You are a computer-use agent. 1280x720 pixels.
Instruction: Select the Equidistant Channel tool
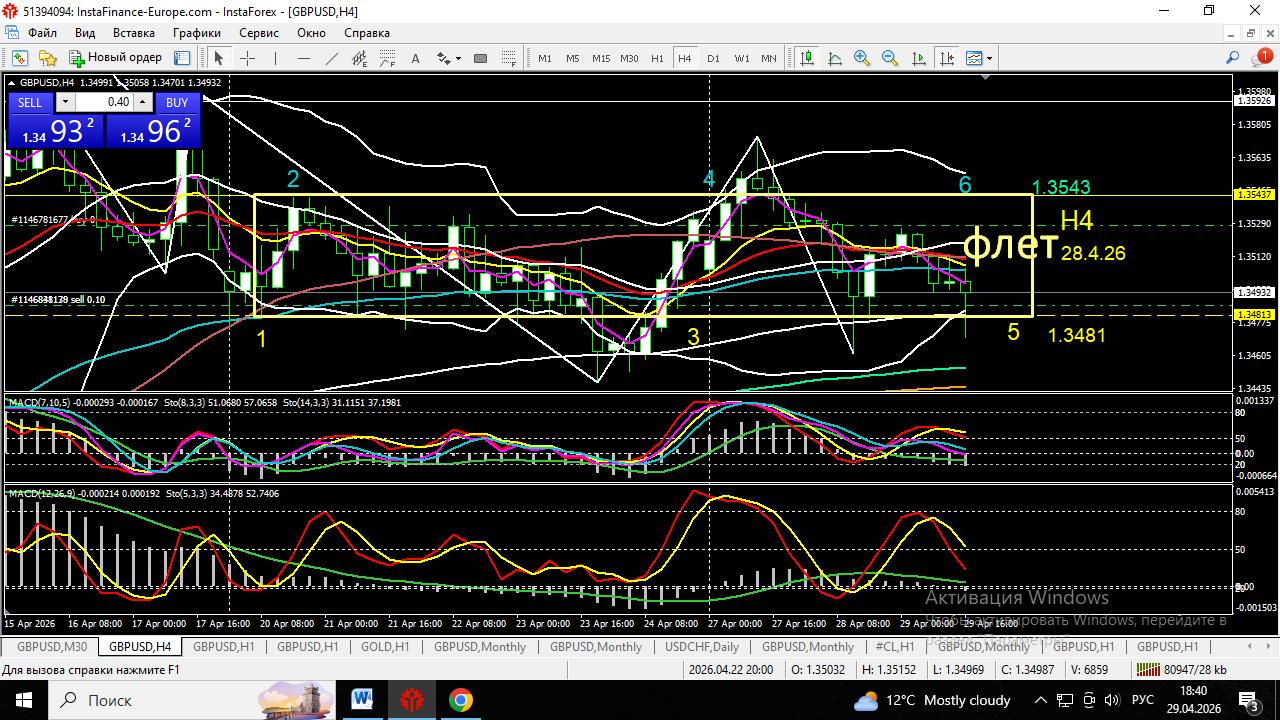(360, 58)
